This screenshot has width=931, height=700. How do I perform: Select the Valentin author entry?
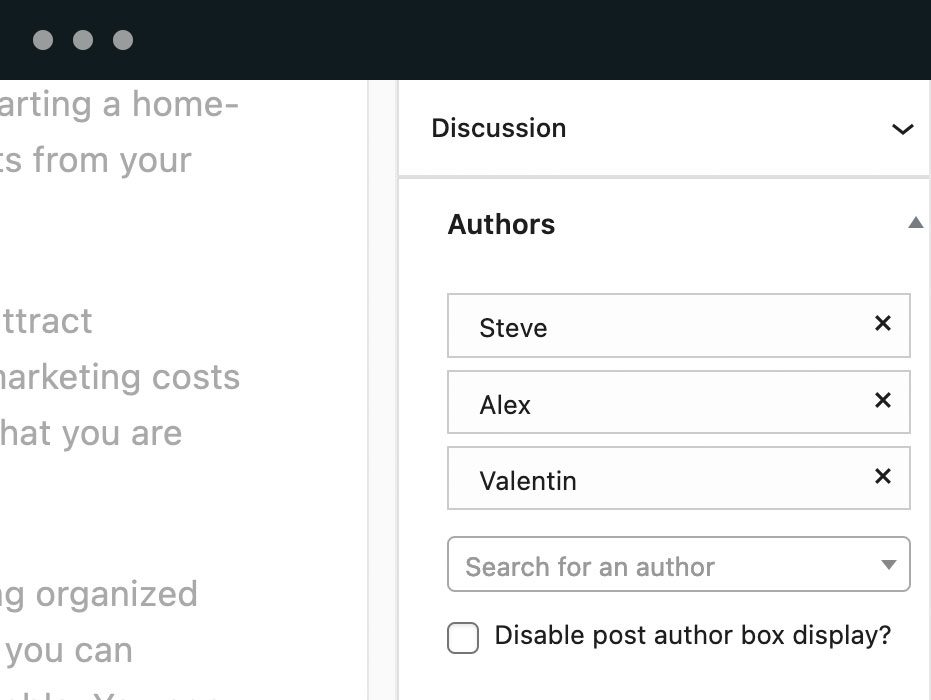pyautogui.click(x=600, y=480)
